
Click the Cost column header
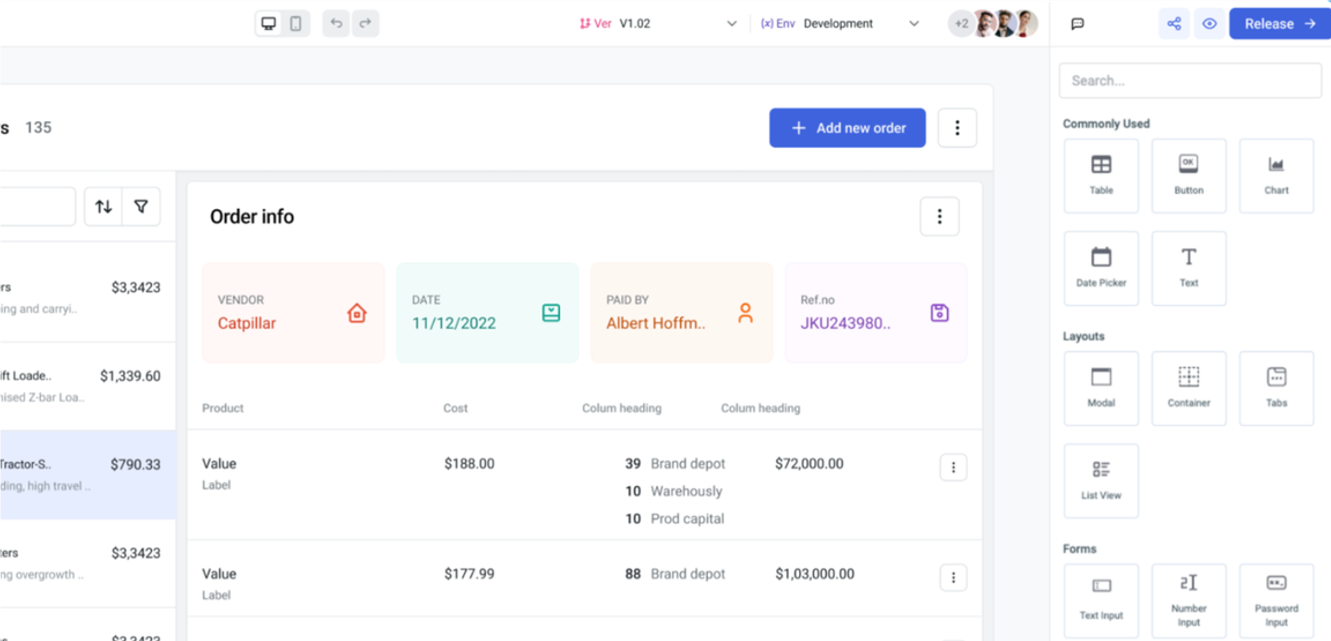point(455,408)
